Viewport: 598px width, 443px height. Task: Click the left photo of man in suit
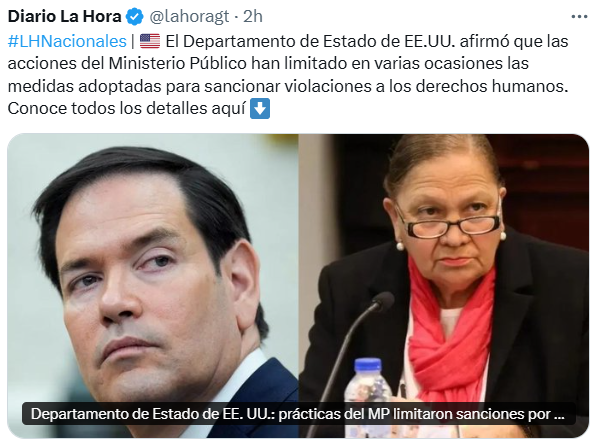[153, 286]
